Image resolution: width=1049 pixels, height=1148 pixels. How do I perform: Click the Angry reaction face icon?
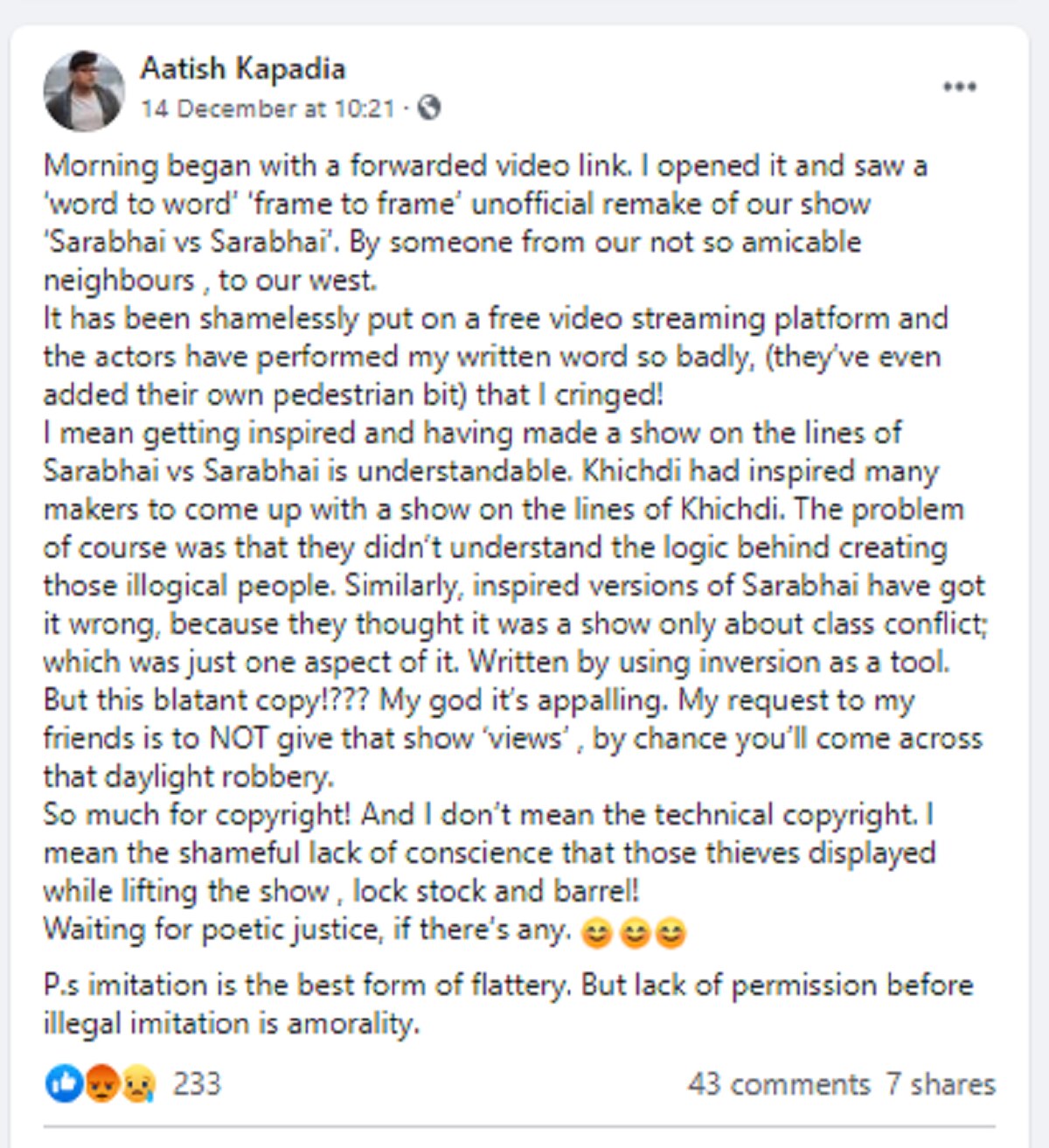[101, 1084]
